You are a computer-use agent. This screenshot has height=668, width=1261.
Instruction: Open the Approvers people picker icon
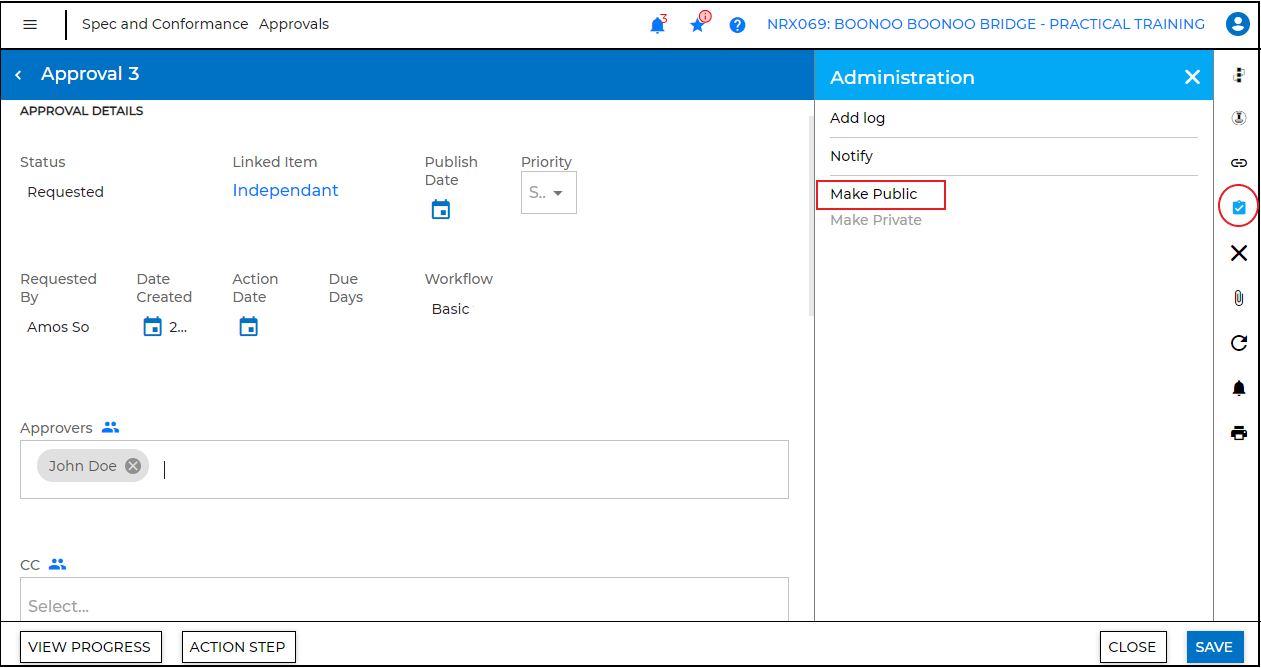110,427
